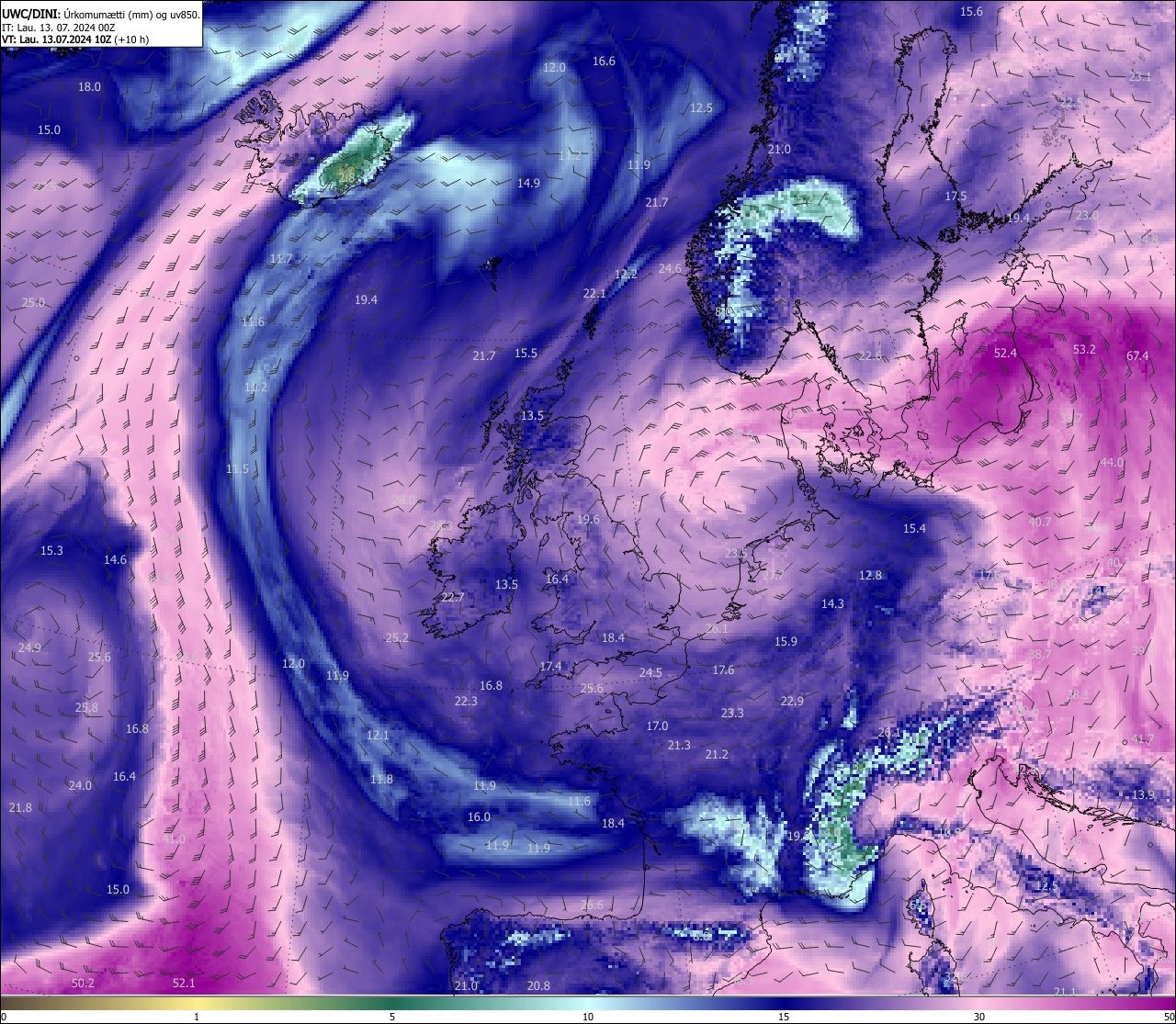Screen dimensions: 1176x1024
Task: Click the 22.9 value on the map
Action: pos(792,701)
